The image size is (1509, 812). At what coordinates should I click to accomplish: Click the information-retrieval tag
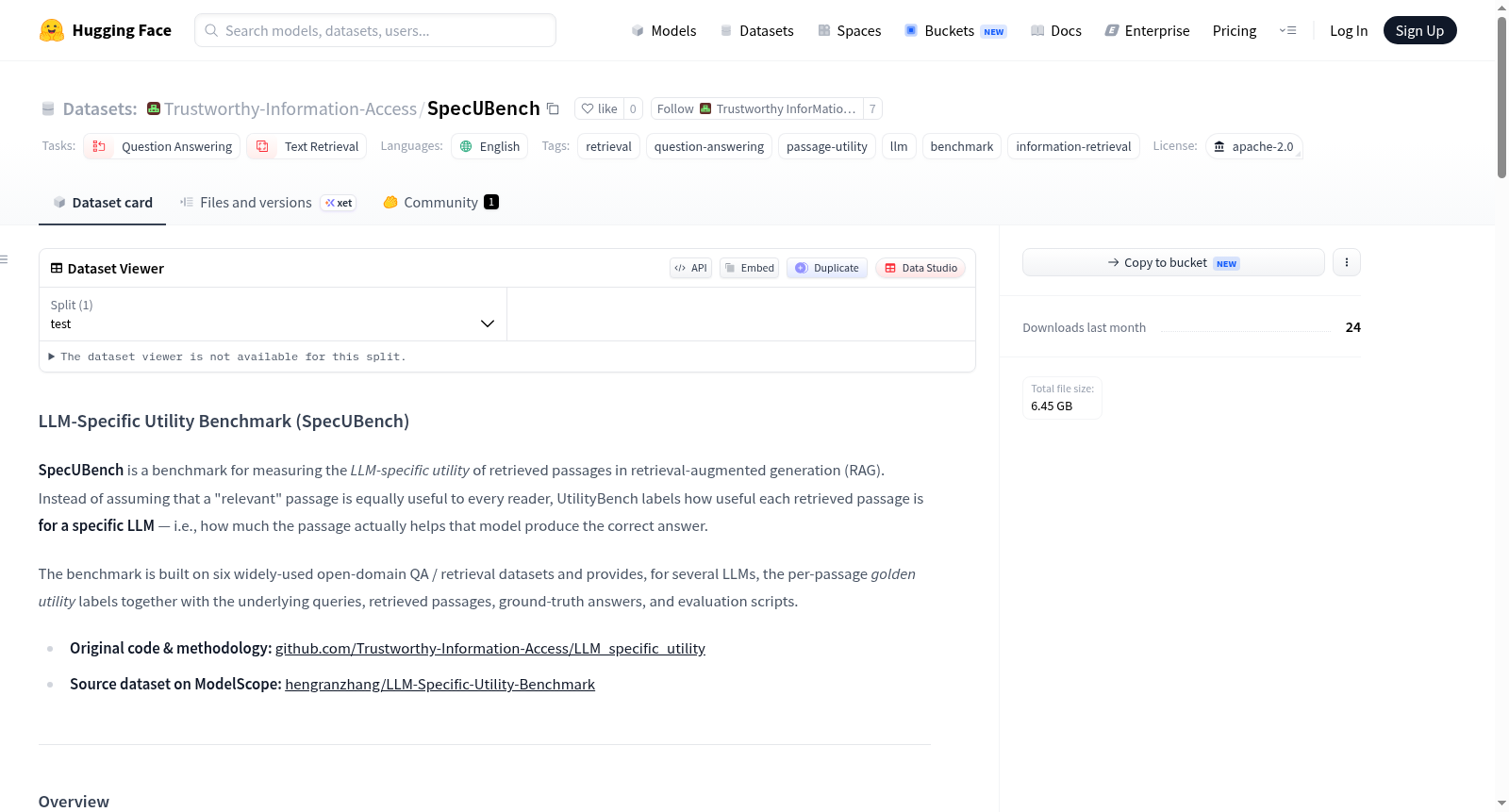(x=1073, y=146)
